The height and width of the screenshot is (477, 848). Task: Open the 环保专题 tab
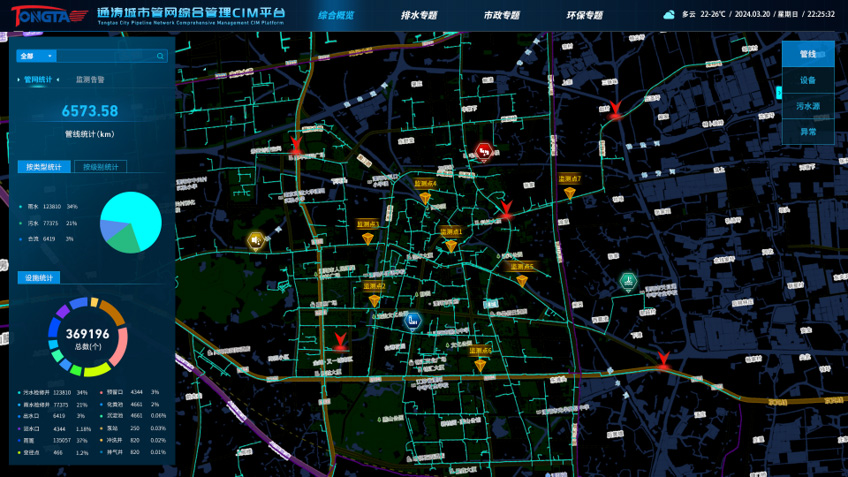pyautogui.click(x=585, y=15)
